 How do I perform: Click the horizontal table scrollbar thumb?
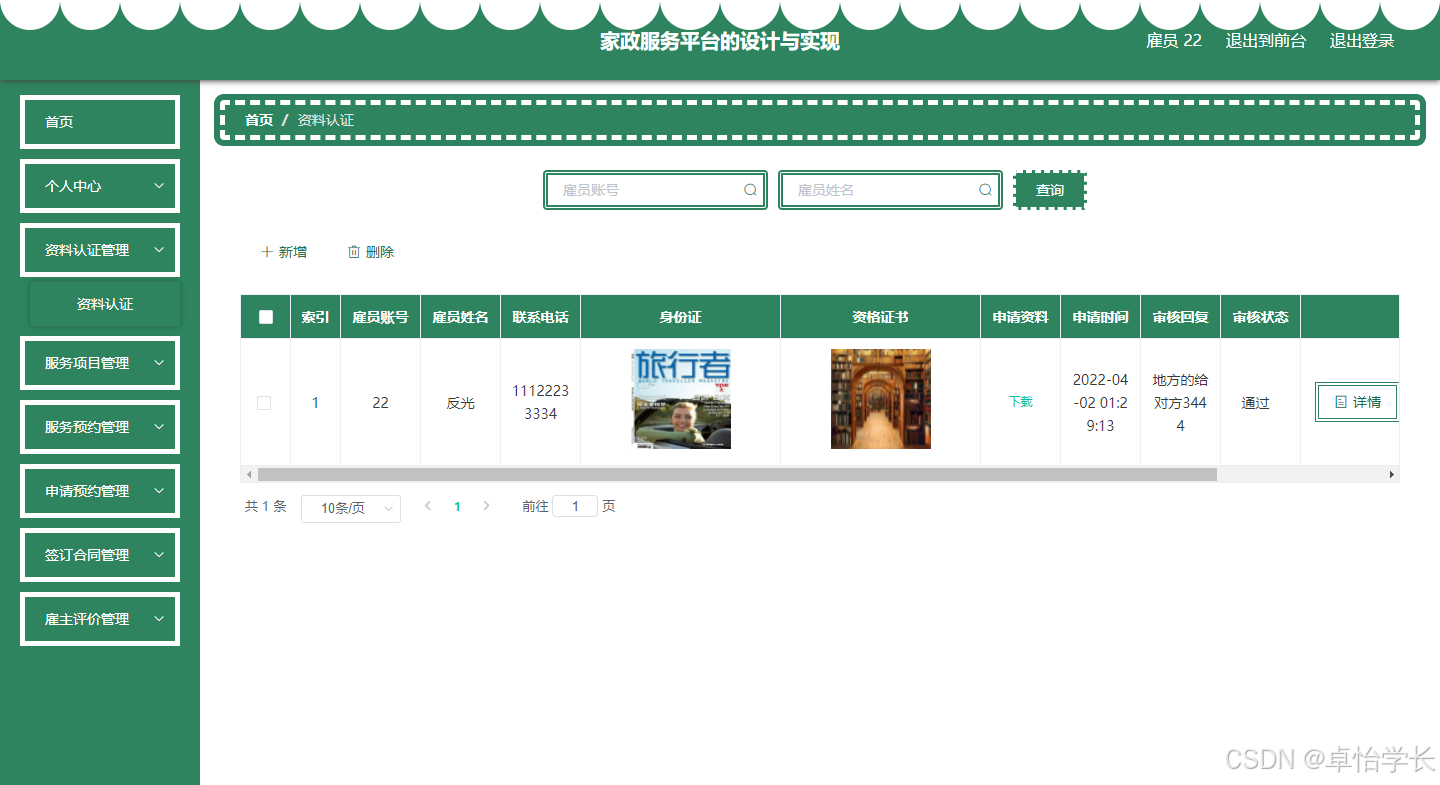coord(737,474)
